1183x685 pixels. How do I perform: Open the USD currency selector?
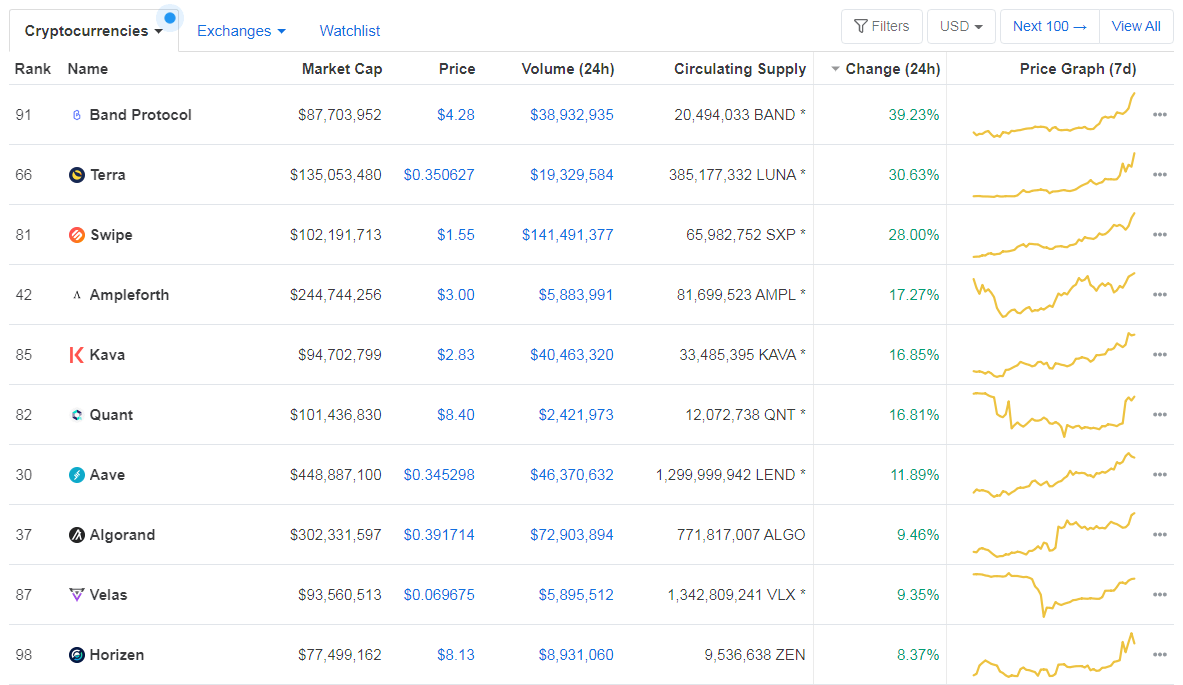[x=961, y=26]
